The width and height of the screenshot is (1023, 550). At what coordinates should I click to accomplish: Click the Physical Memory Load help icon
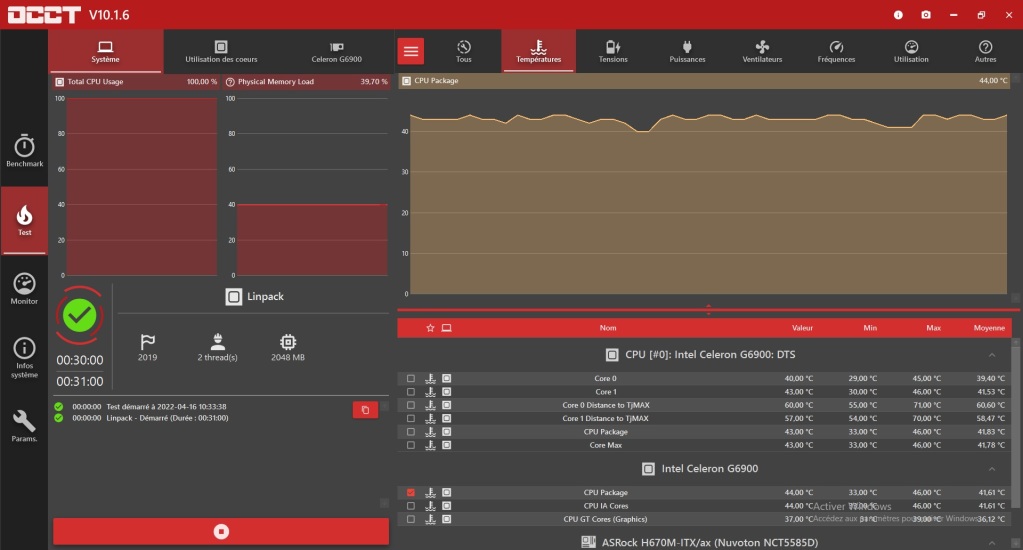pos(230,82)
